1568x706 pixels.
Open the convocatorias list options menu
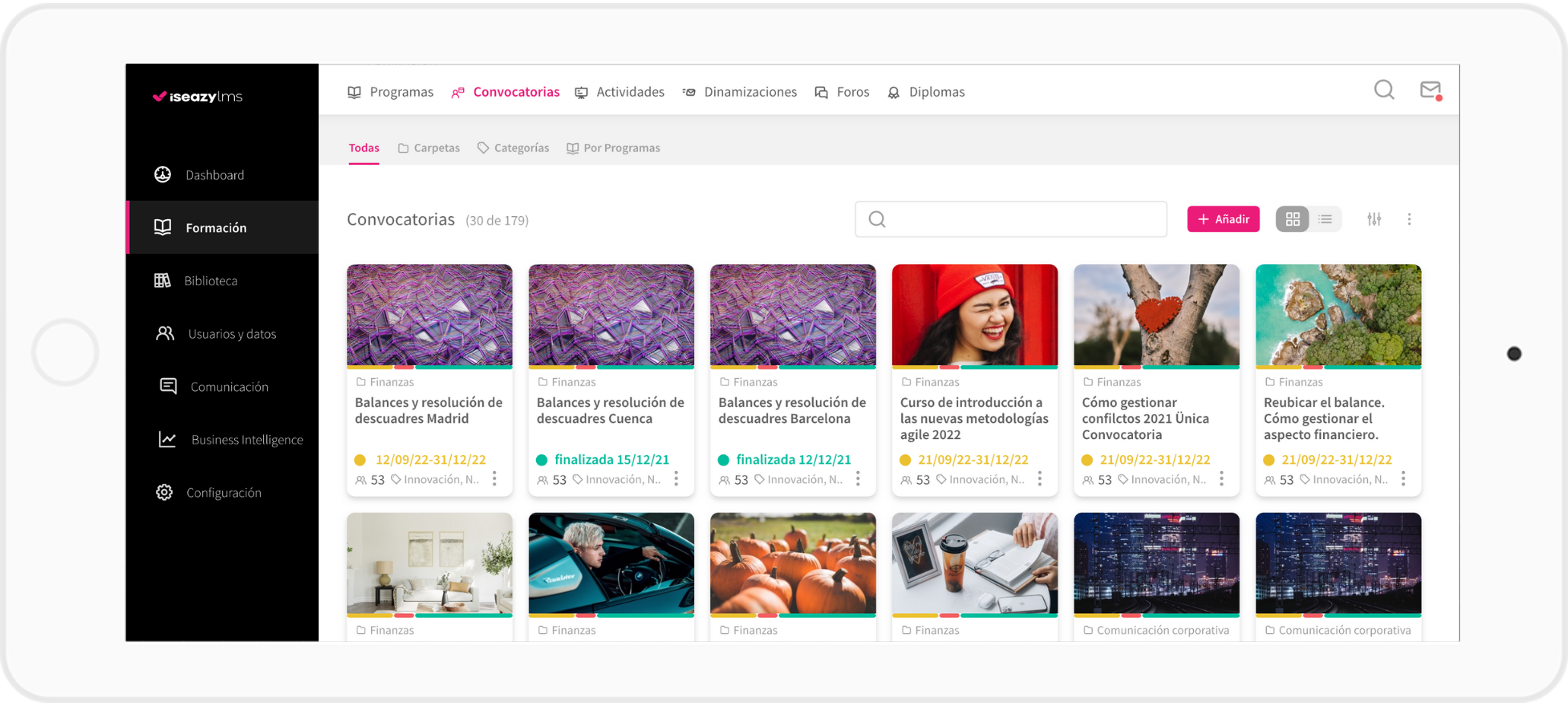[1409, 219]
